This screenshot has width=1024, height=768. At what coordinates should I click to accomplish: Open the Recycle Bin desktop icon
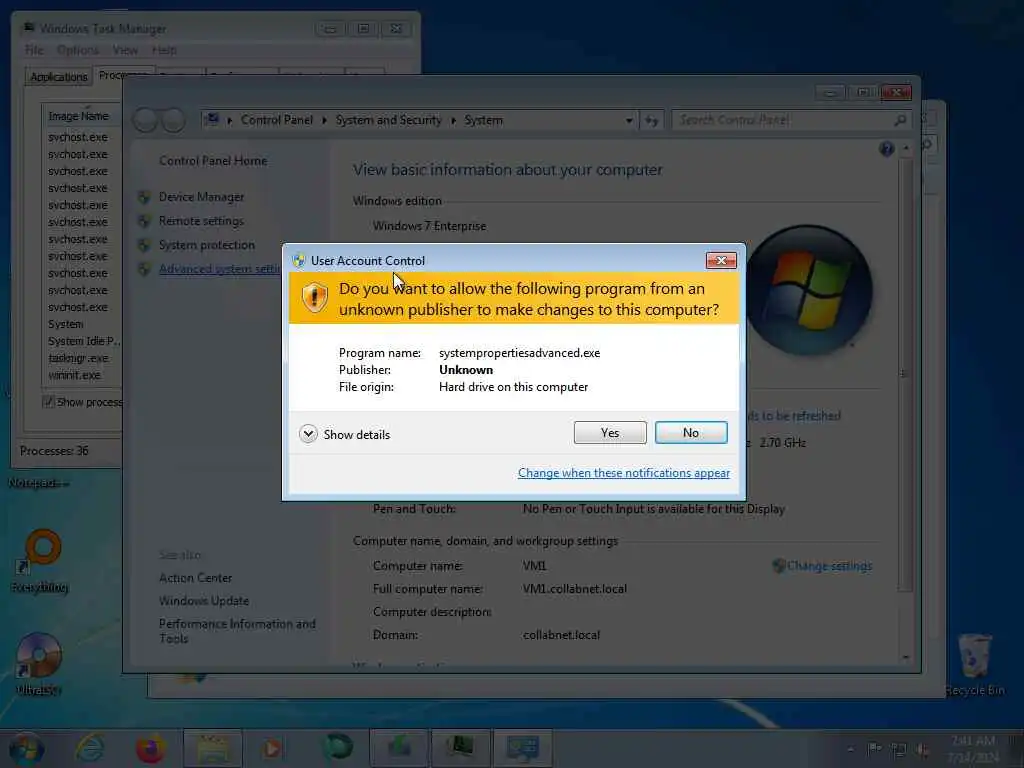[x=974, y=664]
